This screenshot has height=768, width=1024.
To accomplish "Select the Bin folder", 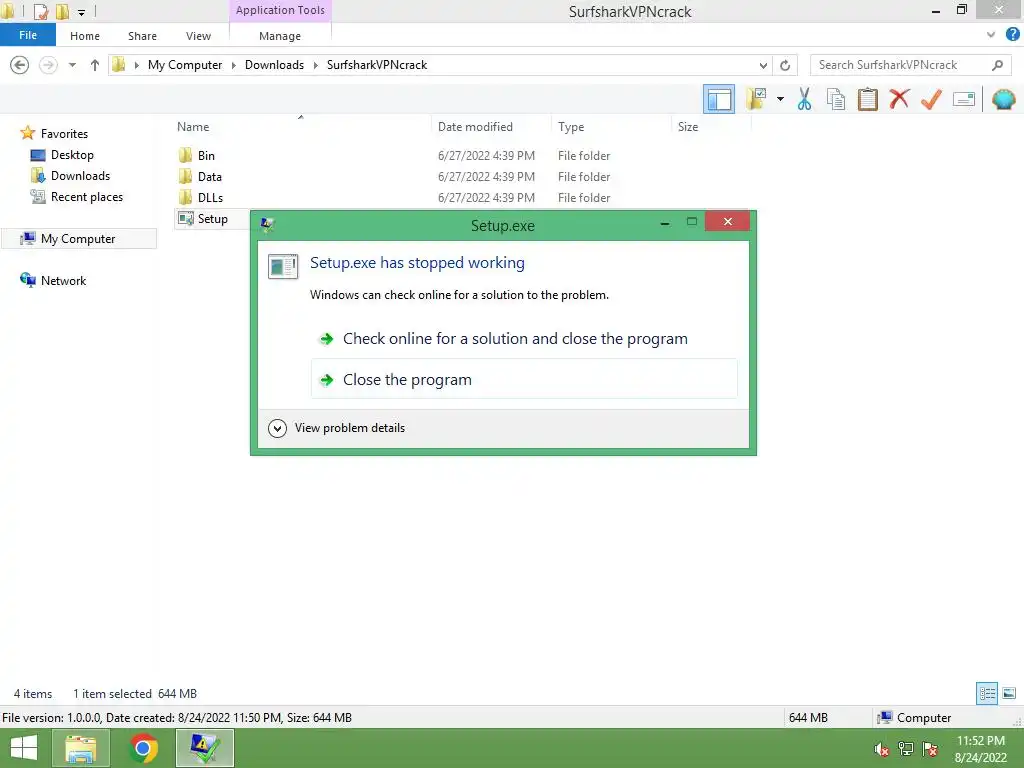I will [x=206, y=155].
